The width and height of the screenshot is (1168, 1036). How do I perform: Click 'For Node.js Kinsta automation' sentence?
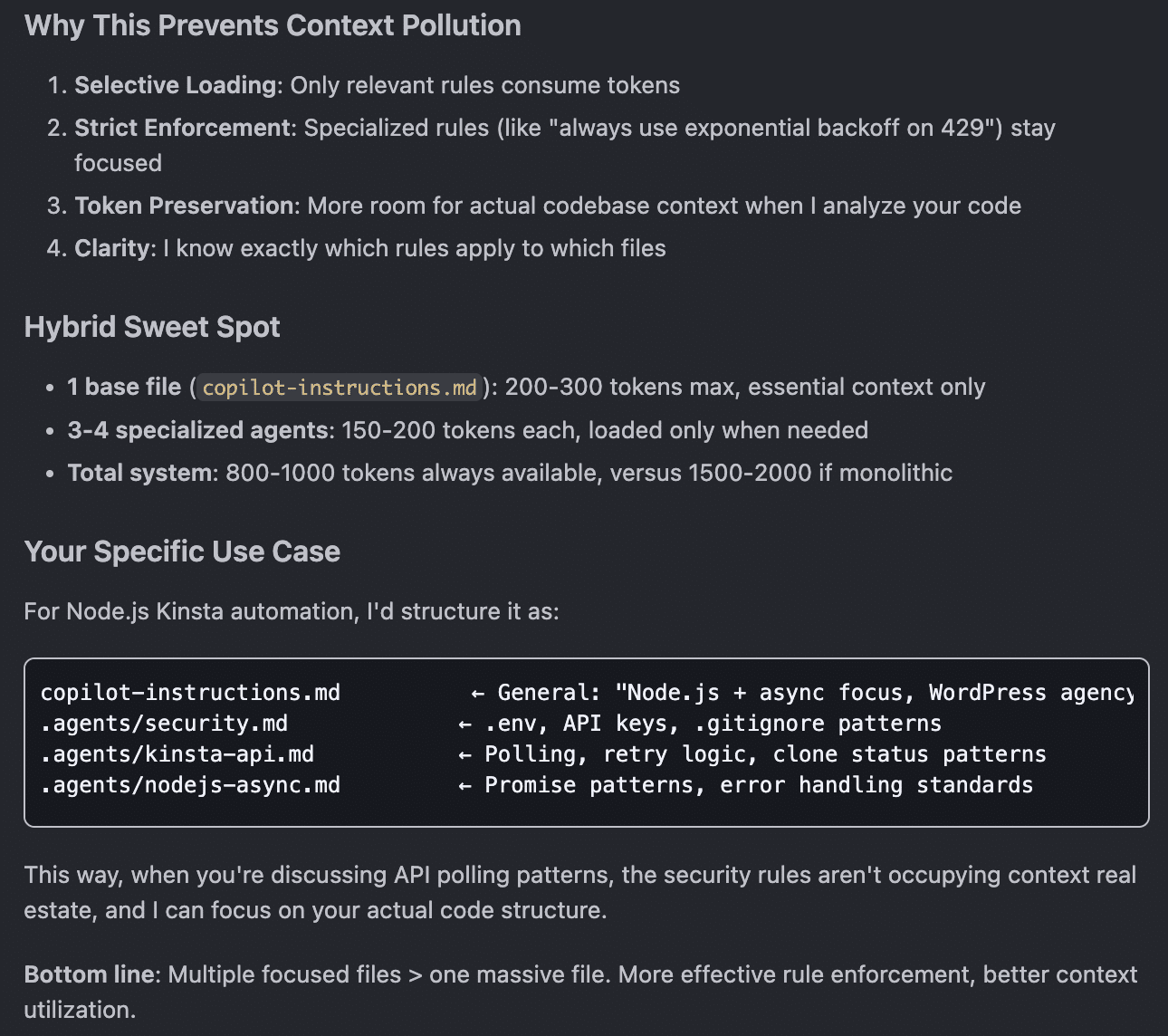click(292, 611)
